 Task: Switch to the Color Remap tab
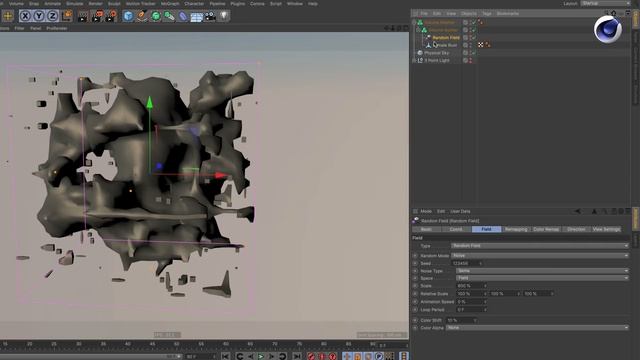pos(546,229)
